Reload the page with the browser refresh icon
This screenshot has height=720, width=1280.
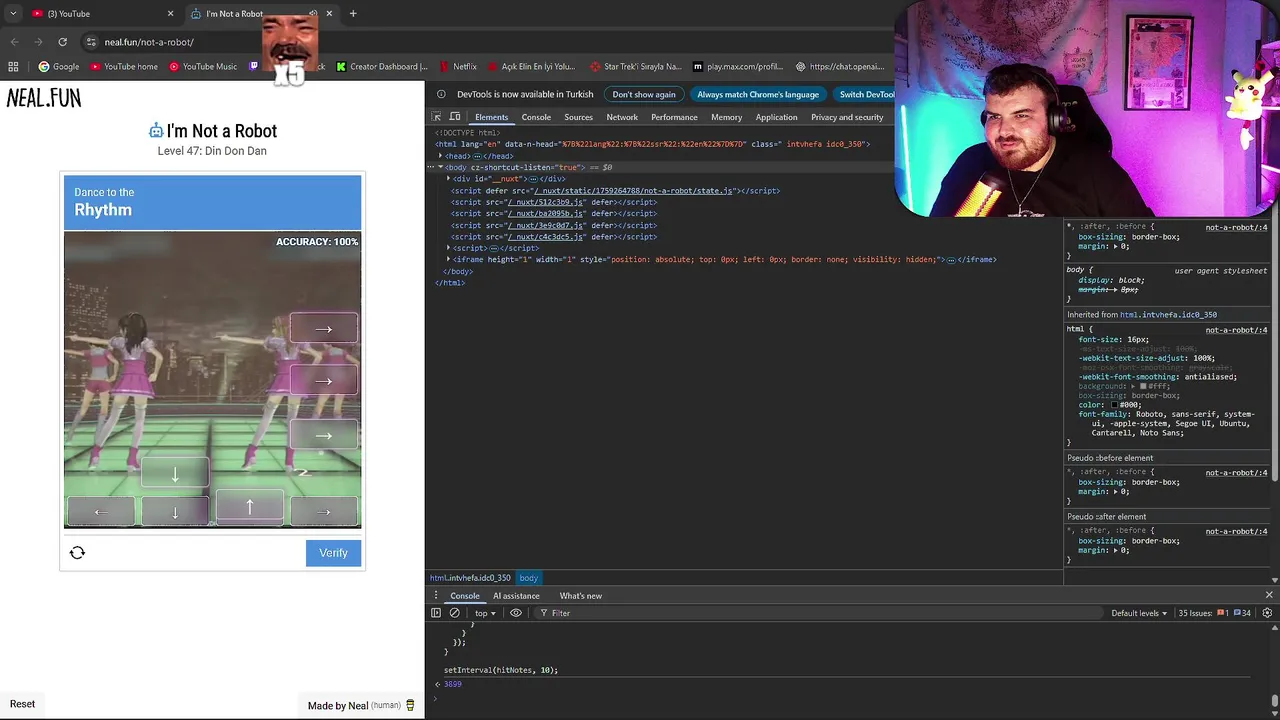[62, 42]
